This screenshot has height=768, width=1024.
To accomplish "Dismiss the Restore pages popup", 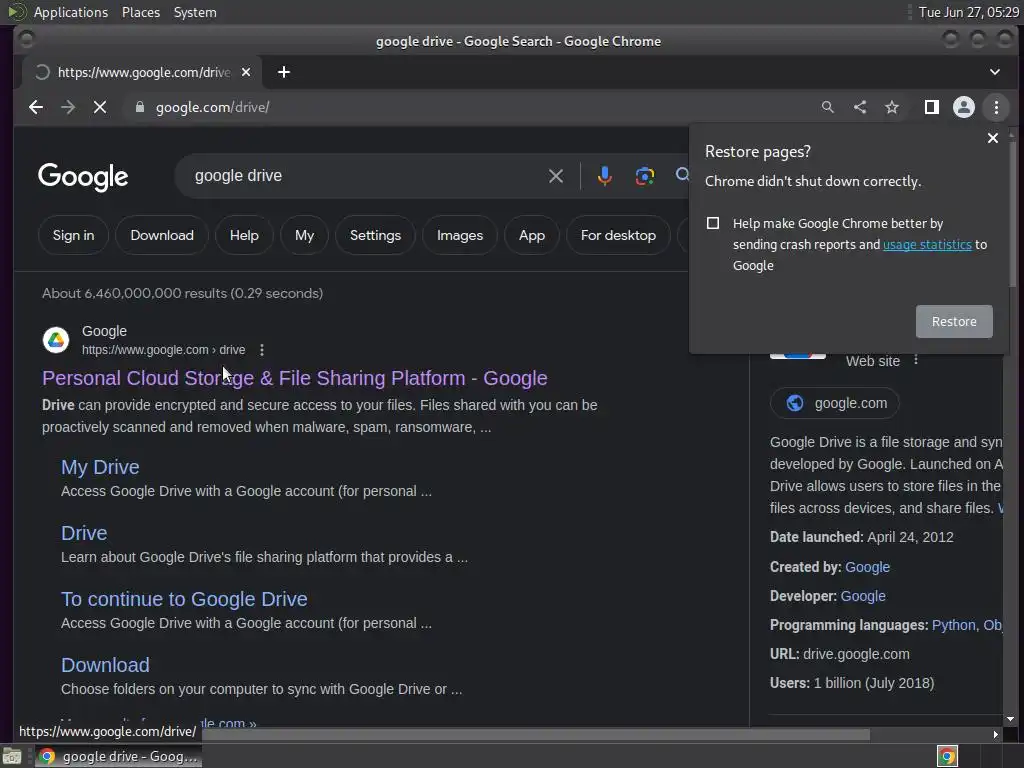I will (x=993, y=138).
